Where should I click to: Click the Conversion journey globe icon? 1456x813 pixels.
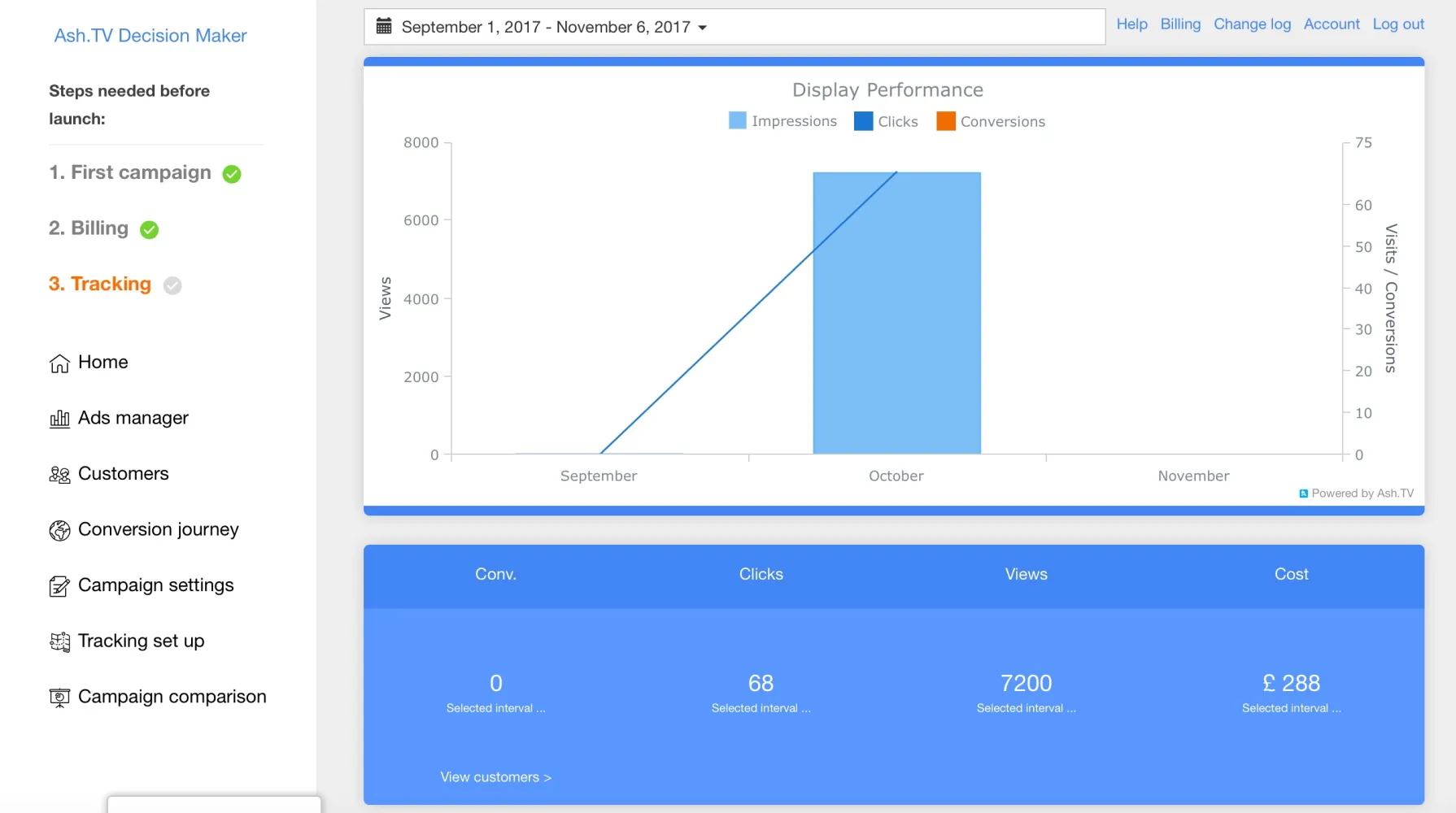59,531
